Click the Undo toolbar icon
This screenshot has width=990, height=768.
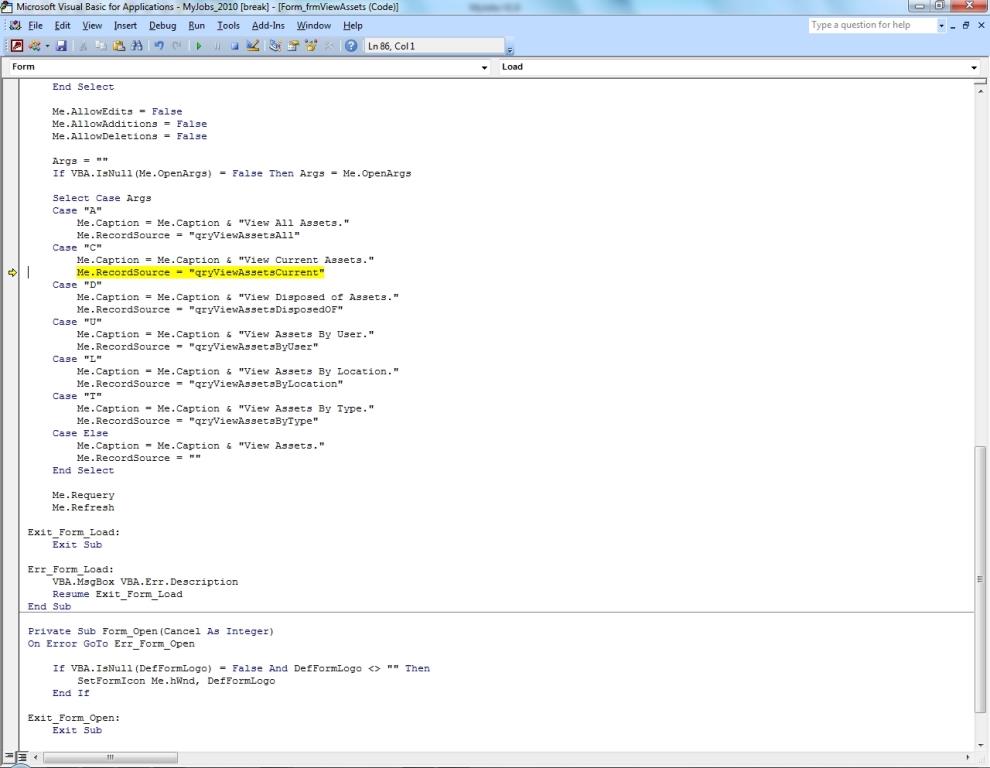point(159,46)
